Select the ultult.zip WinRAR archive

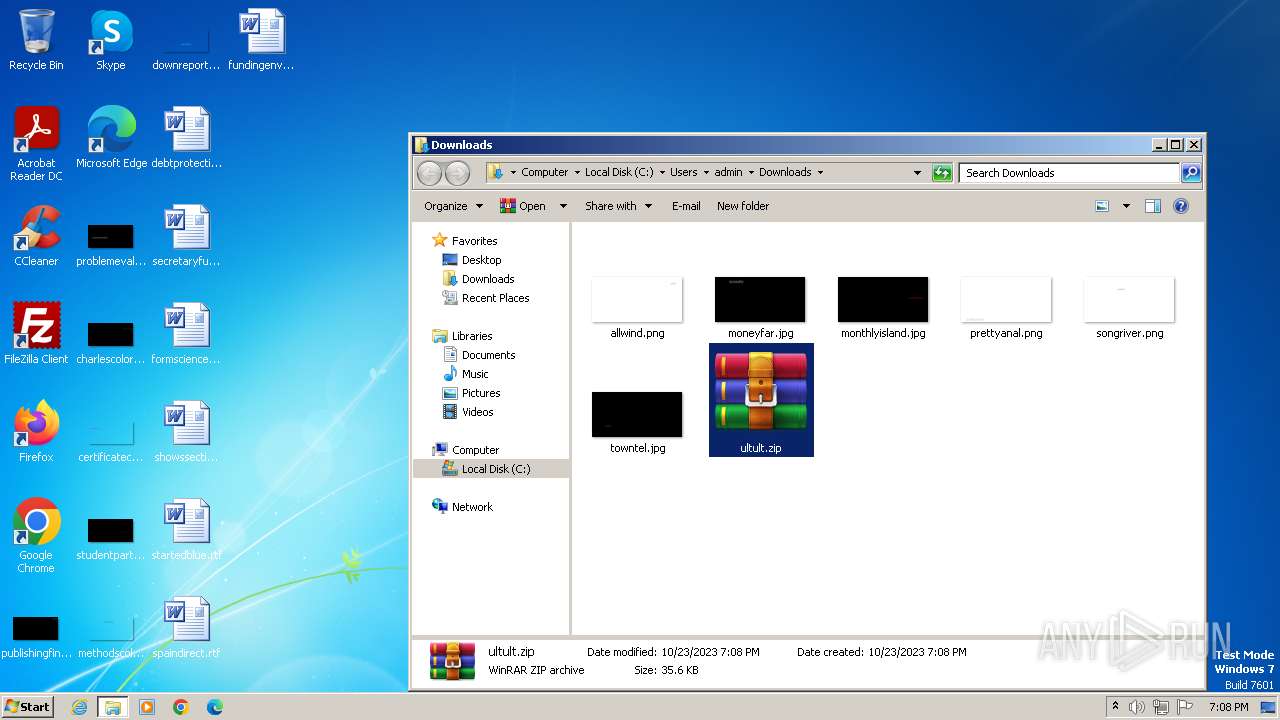pos(761,400)
